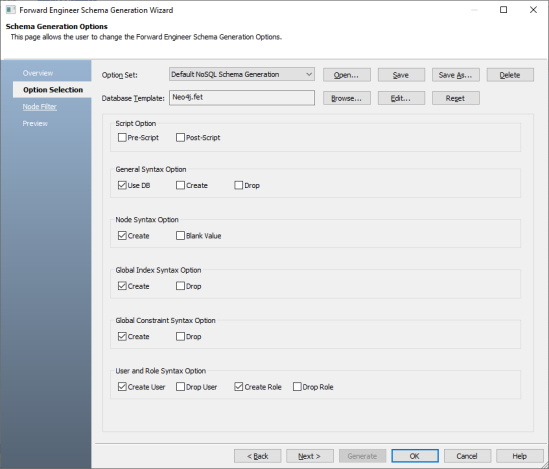The width and height of the screenshot is (549, 469).
Task: Enable the Drop User checkbox
Action: [180, 387]
